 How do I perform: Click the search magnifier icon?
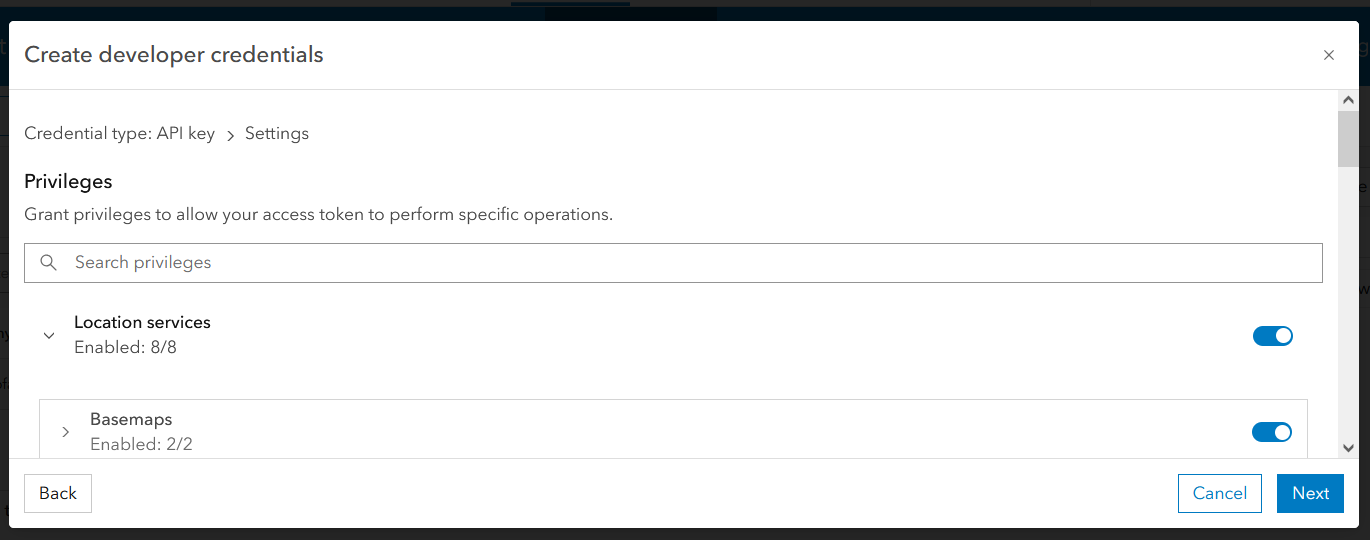coord(48,263)
